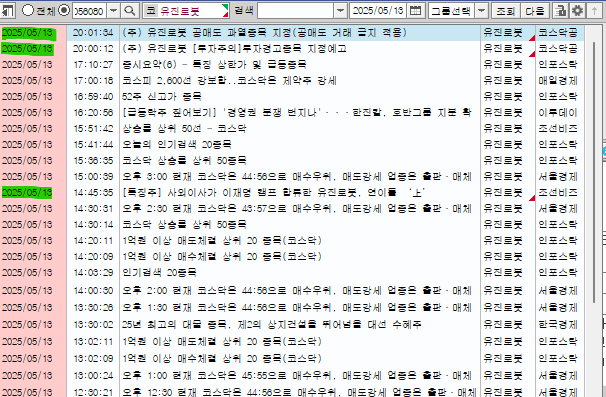Open news '오후 3:00 현재 코스닥은 44:56'
The width and height of the screenshot is (606, 397).
297,177
